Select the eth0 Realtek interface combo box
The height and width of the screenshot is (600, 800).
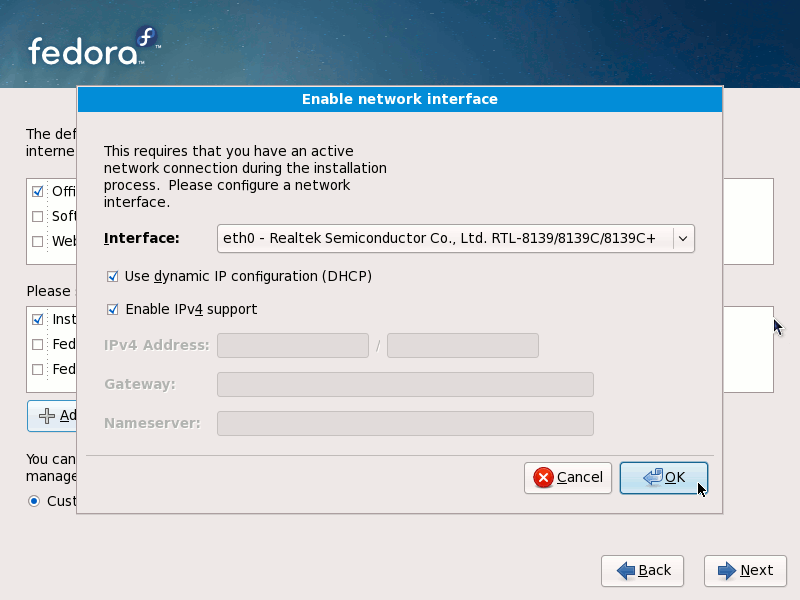coord(455,238)
